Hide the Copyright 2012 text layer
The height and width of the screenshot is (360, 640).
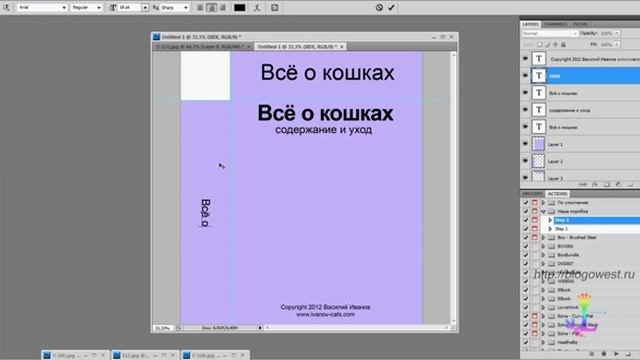525,59
